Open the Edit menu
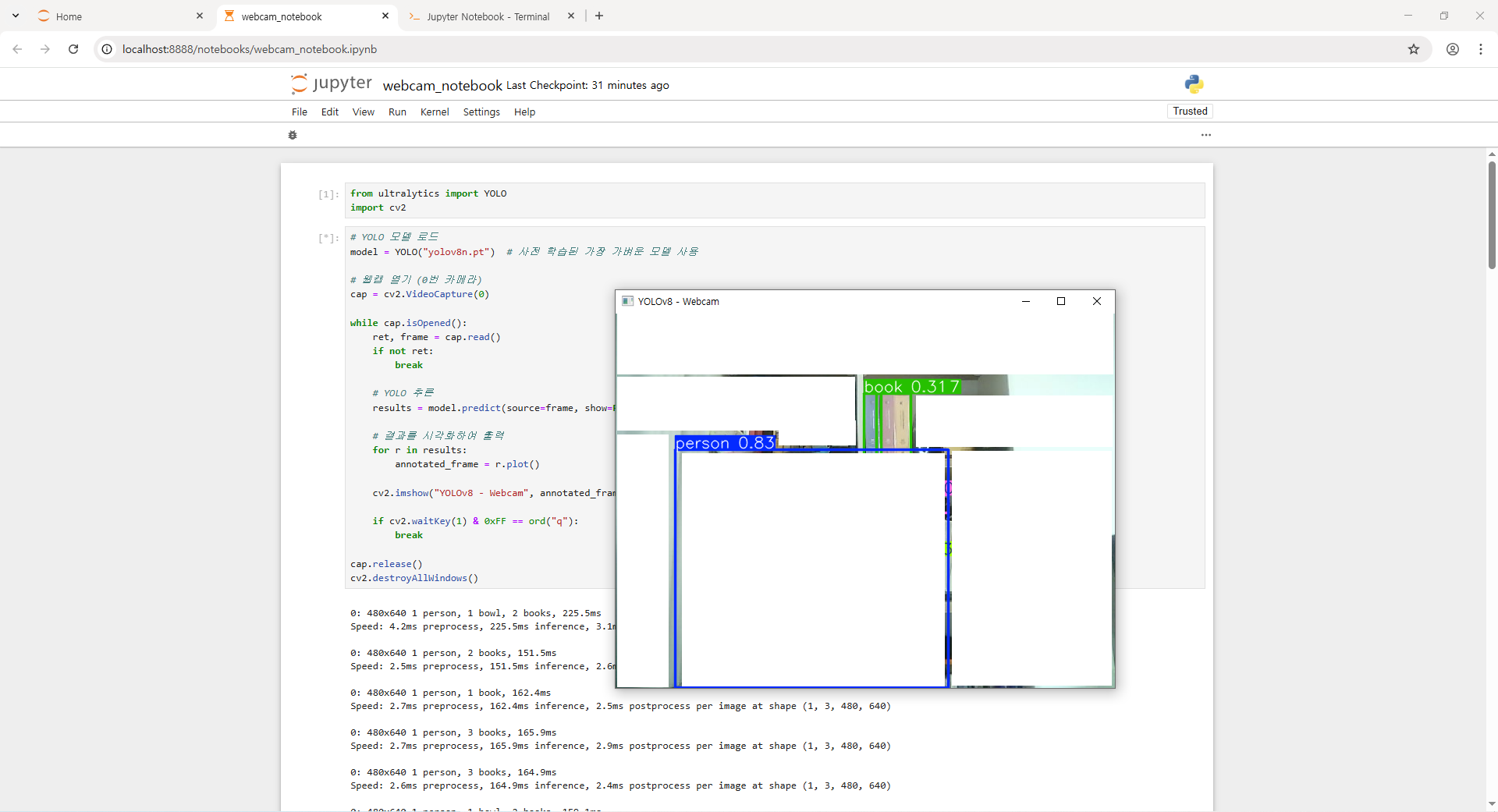Screen dimensions: 1498x812 pos(330,112)
